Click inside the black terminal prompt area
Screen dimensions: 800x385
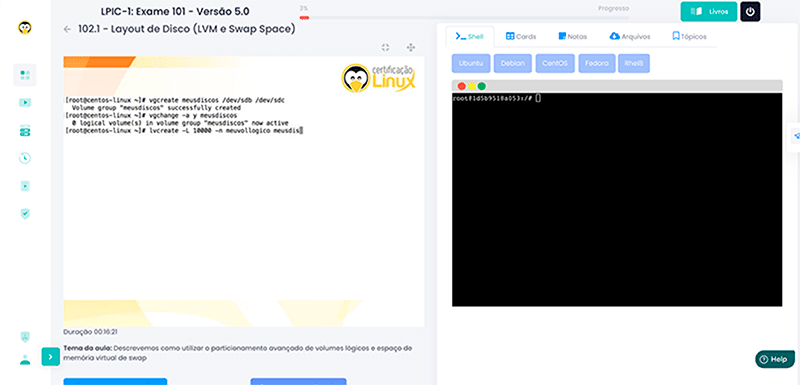click(617, 199)
